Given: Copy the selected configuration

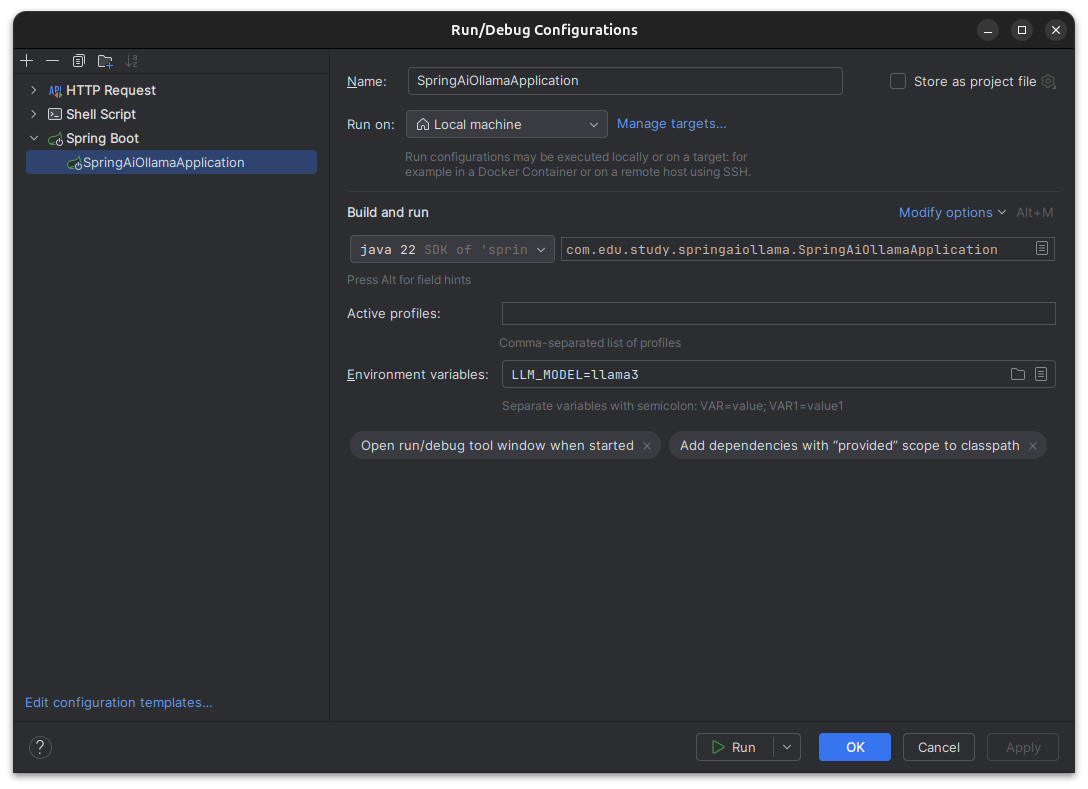Looking at the screenshot, I should [78, 61].
